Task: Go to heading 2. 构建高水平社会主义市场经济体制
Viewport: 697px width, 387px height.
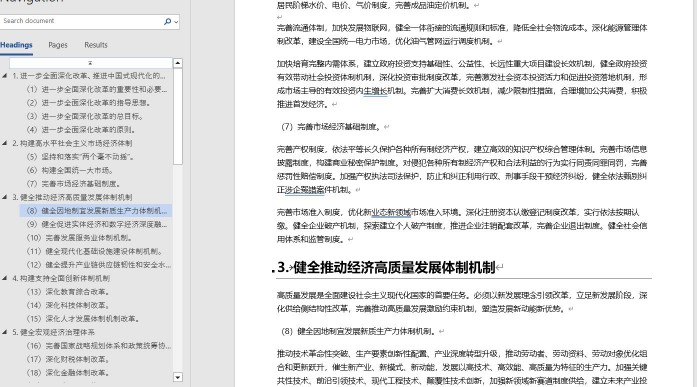Action: (x=72, y=143)
